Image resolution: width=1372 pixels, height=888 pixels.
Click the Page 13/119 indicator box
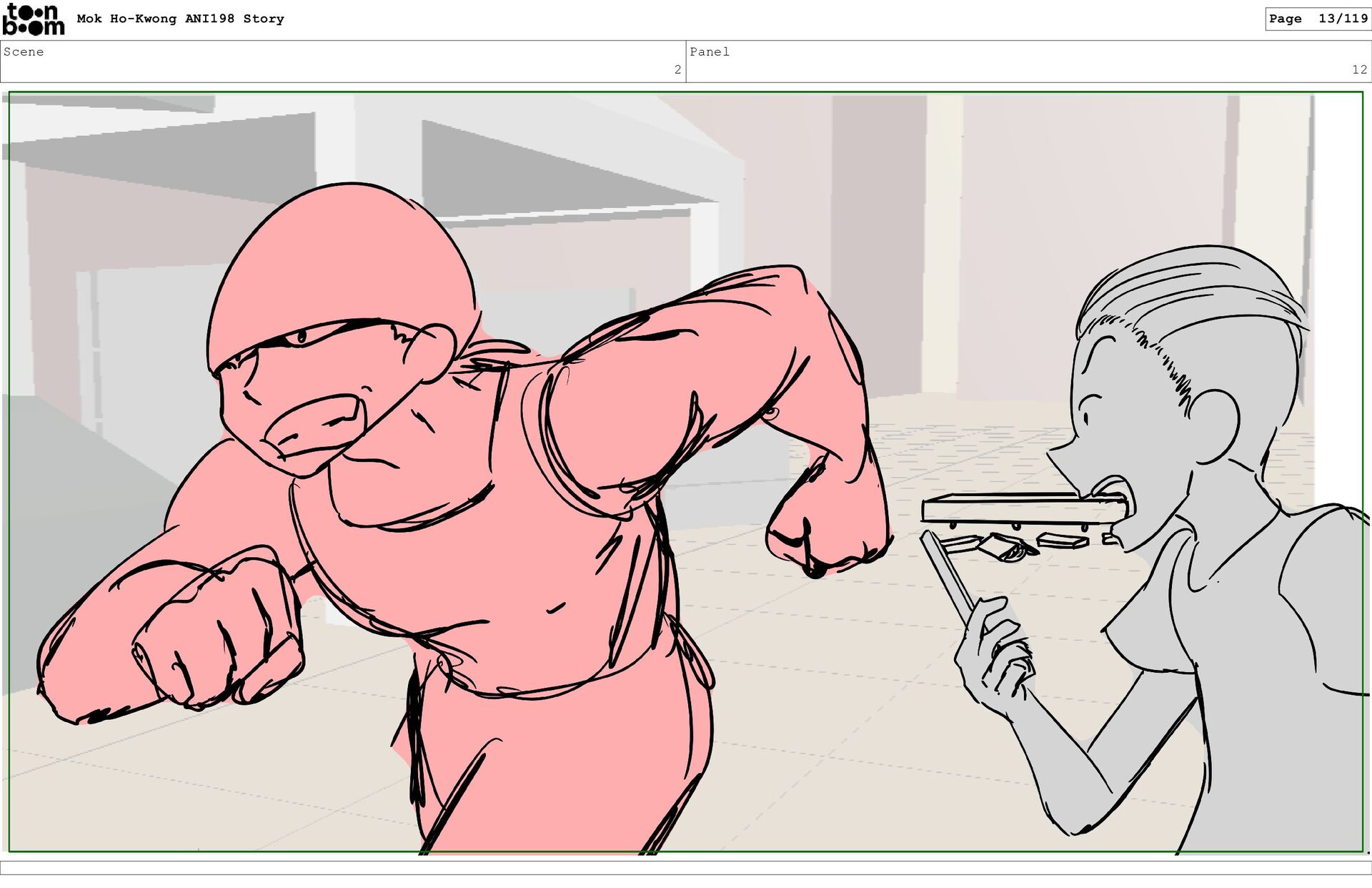[x=1318, y=19]
